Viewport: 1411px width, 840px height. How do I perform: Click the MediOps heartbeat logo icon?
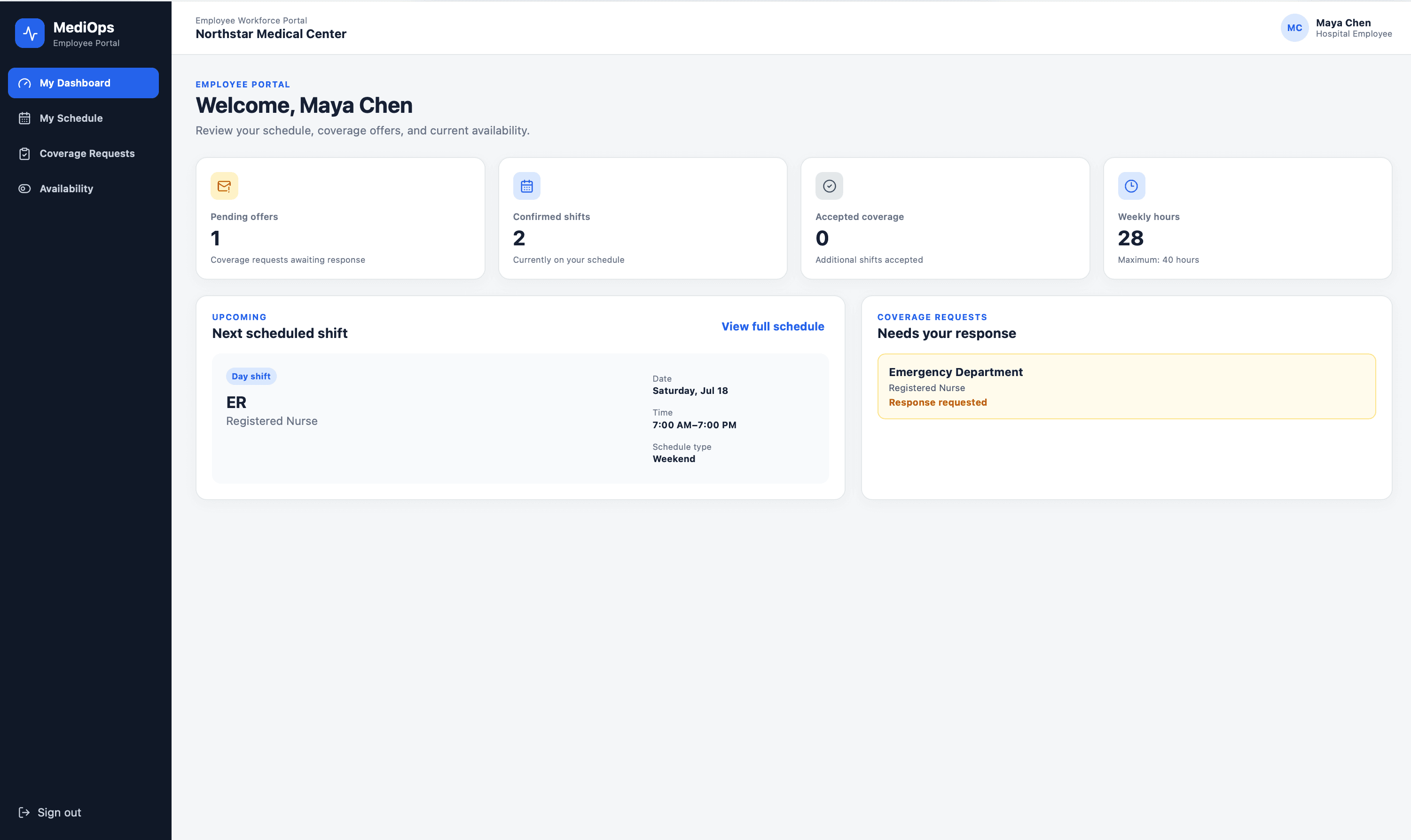coord(30,33)
